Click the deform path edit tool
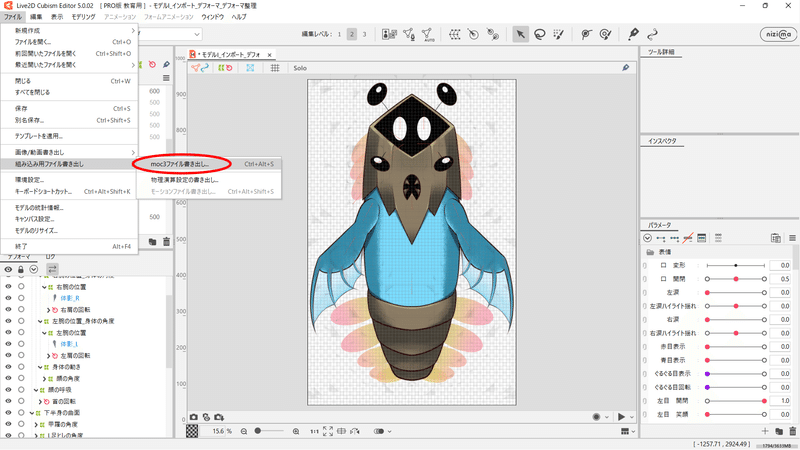The width and height of the screenshot is (800, 450). 586,34
